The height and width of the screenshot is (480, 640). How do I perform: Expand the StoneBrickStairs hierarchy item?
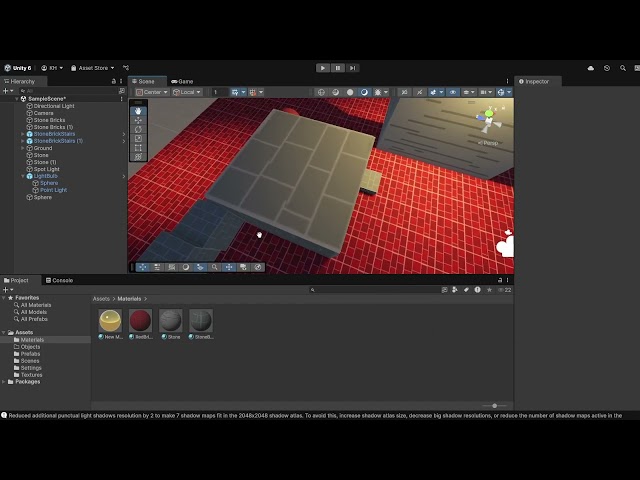(x=23, y=134)
